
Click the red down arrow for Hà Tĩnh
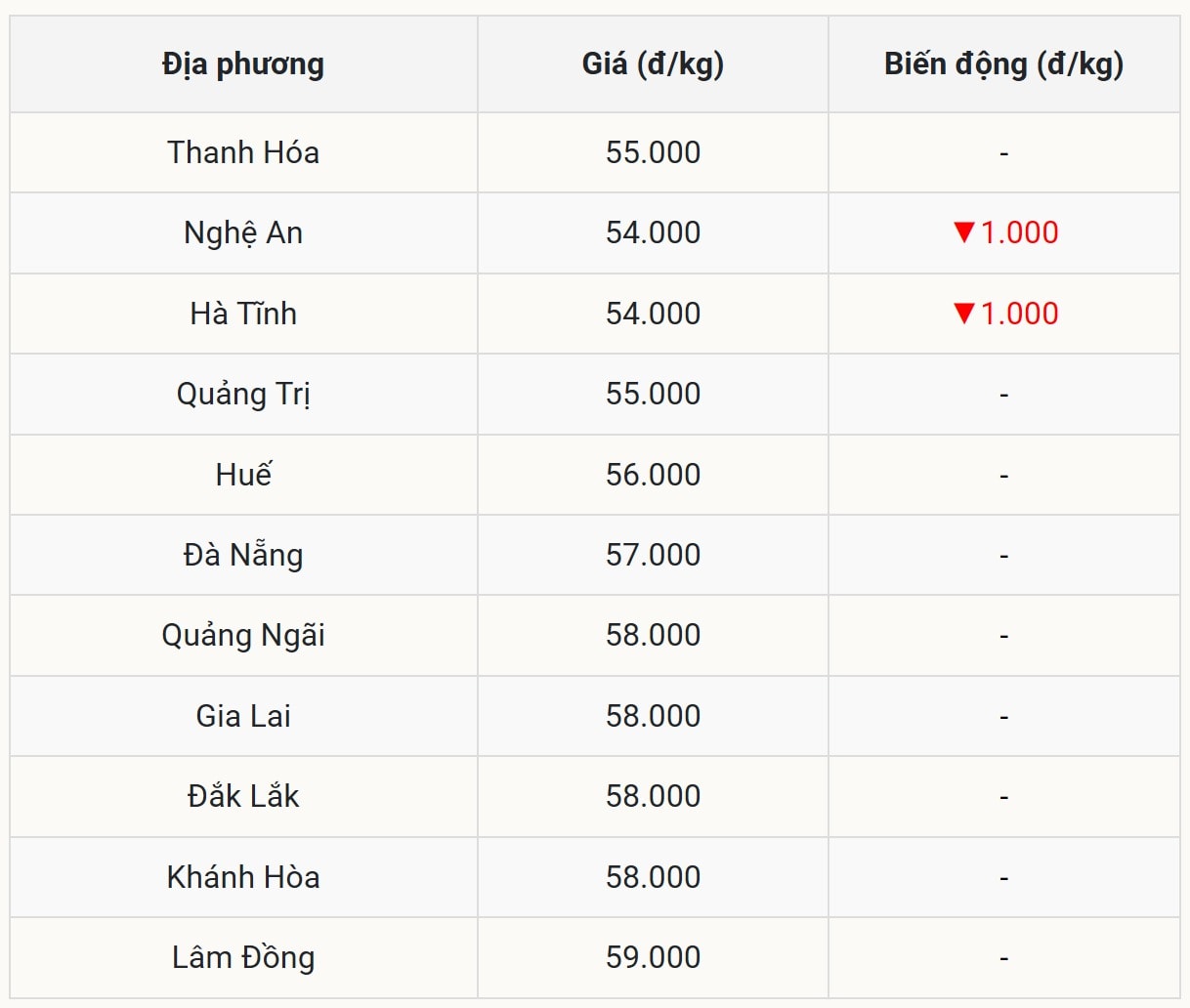pos(964,314)
